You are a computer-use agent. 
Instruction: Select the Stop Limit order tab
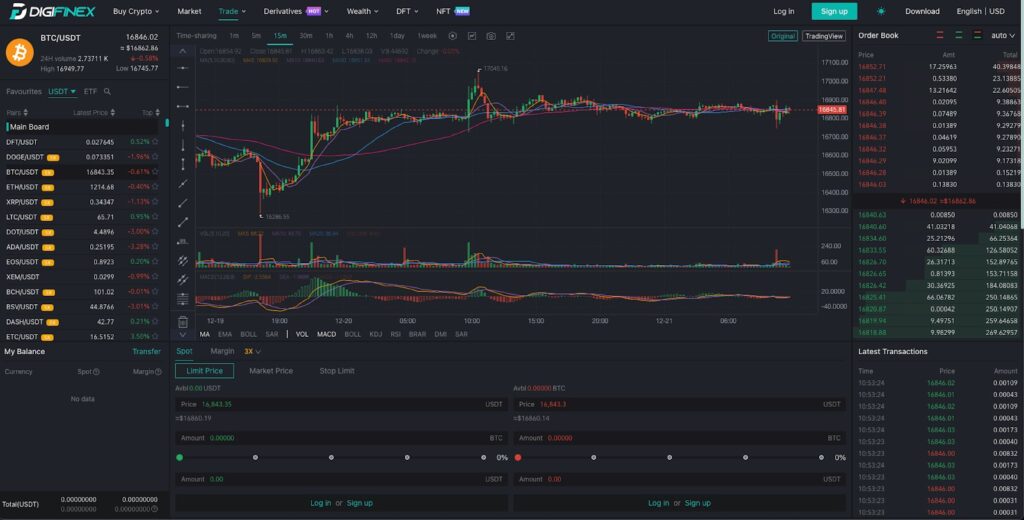coord(337,371)
